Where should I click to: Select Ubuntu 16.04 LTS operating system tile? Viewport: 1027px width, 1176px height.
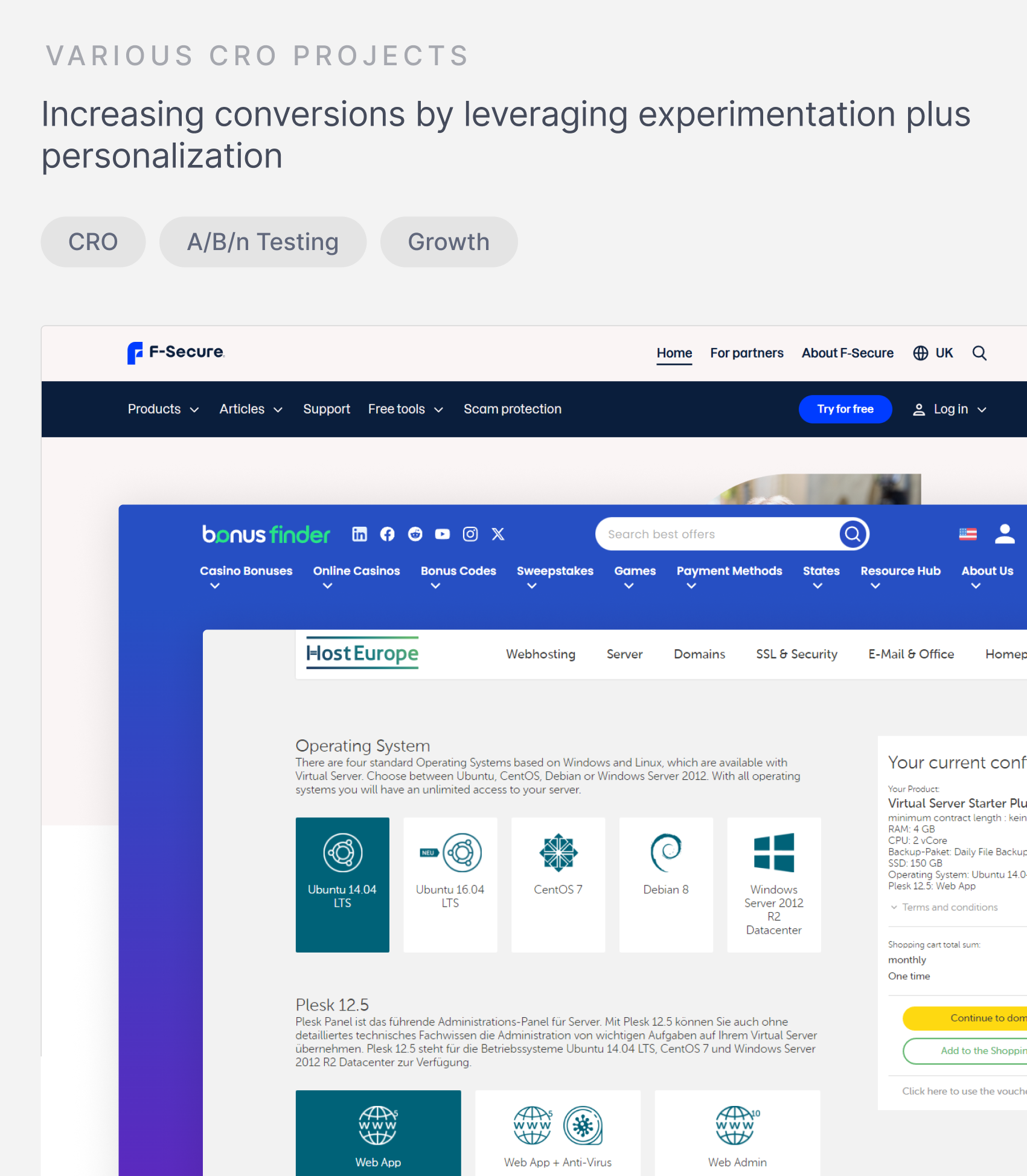[x=450, y=885]
